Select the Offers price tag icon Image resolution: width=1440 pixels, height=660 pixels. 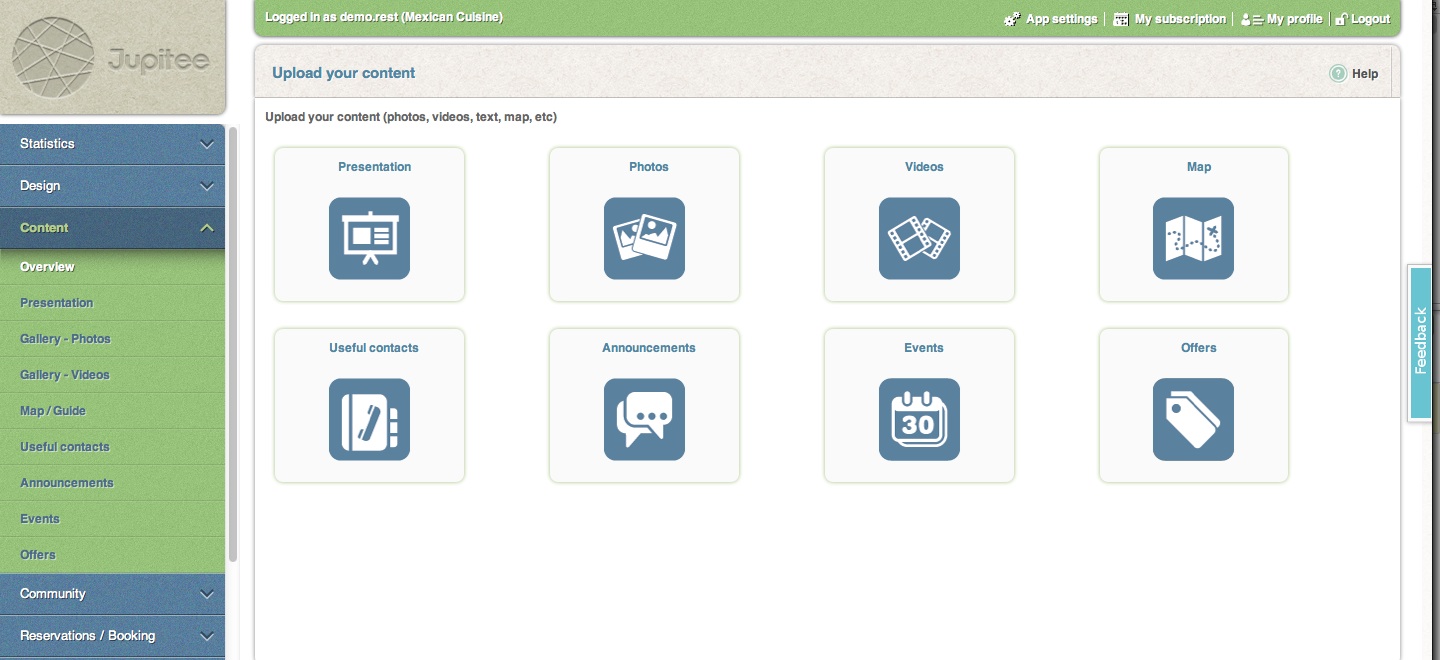click(1193, 419)
